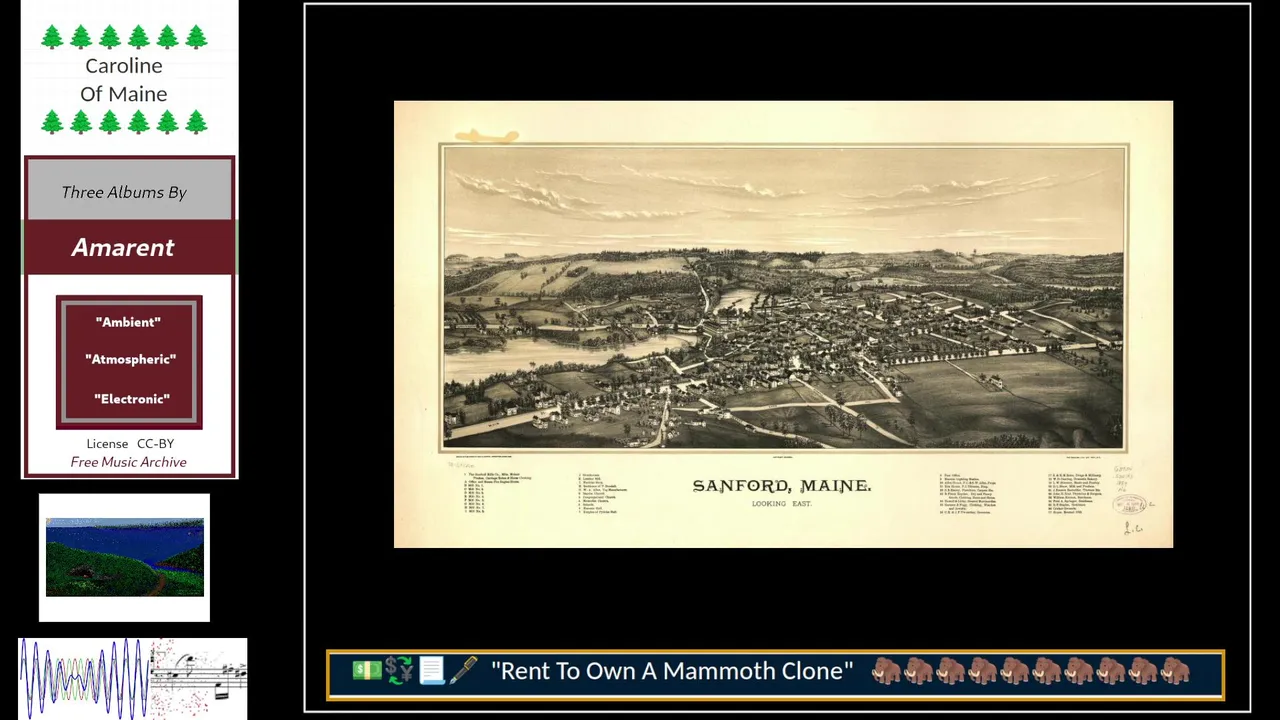
Task: Click the currency exchange dollar-yen icon
Action: pyautogui.click(x=399, y=671)
